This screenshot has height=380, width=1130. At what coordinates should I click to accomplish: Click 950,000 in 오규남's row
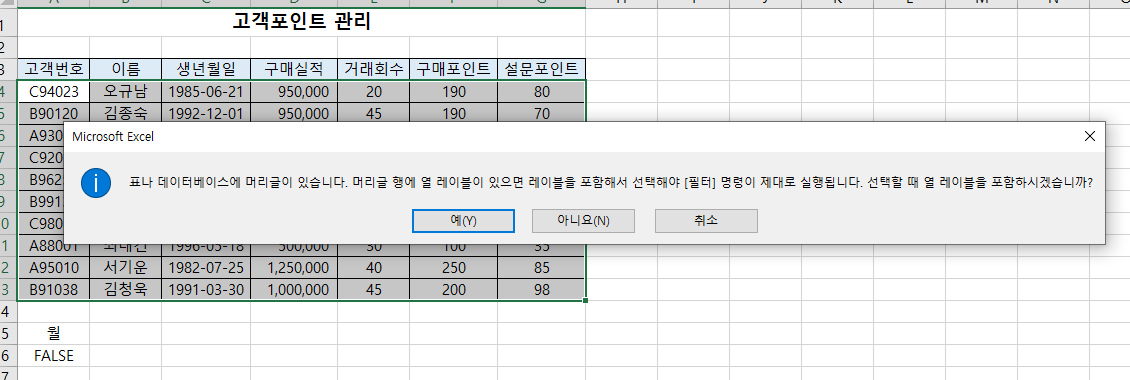pos(294,92)
